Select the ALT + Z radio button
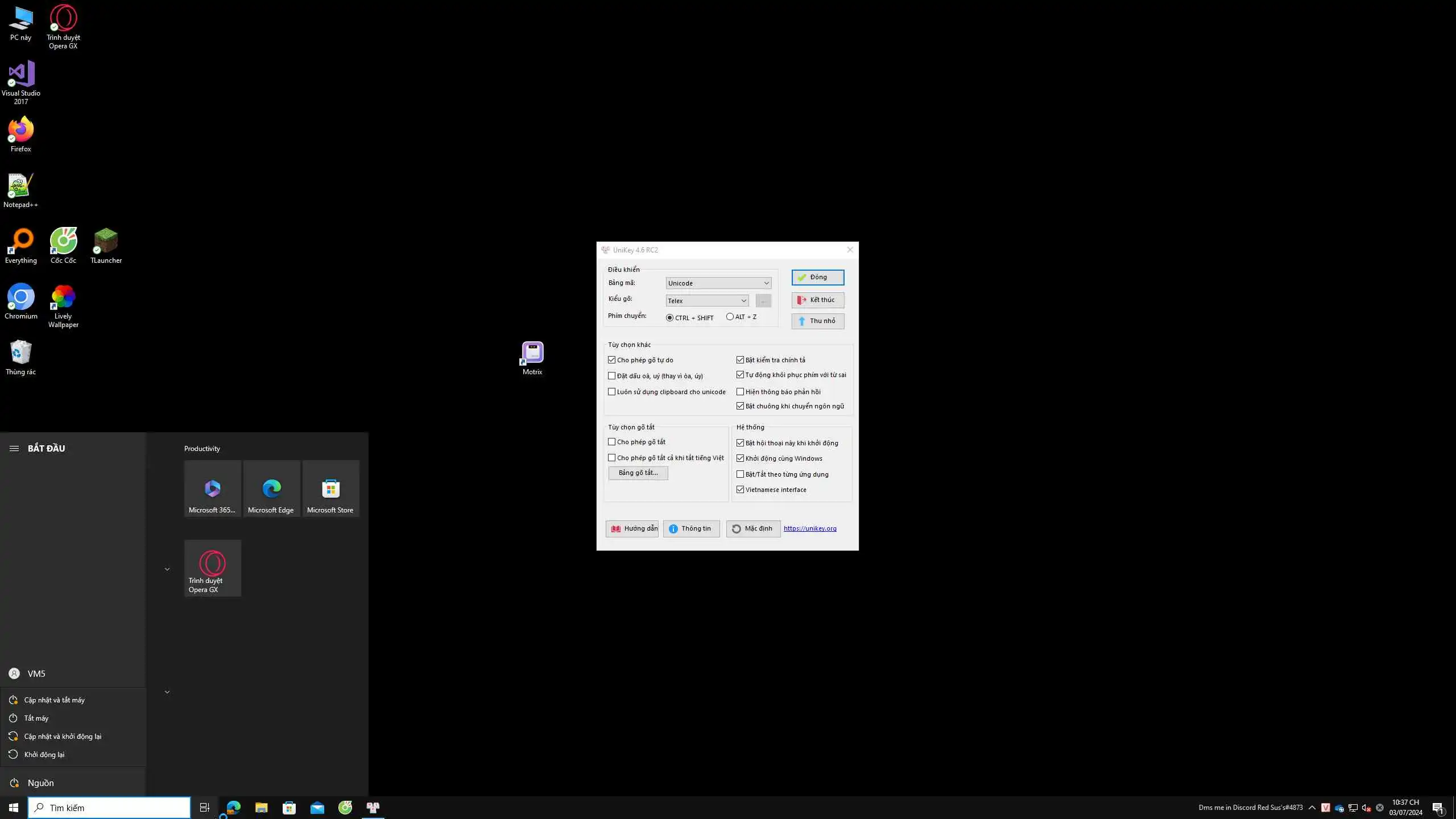The height and width of the screenshot is (819, 1456). tap(730, 317)
